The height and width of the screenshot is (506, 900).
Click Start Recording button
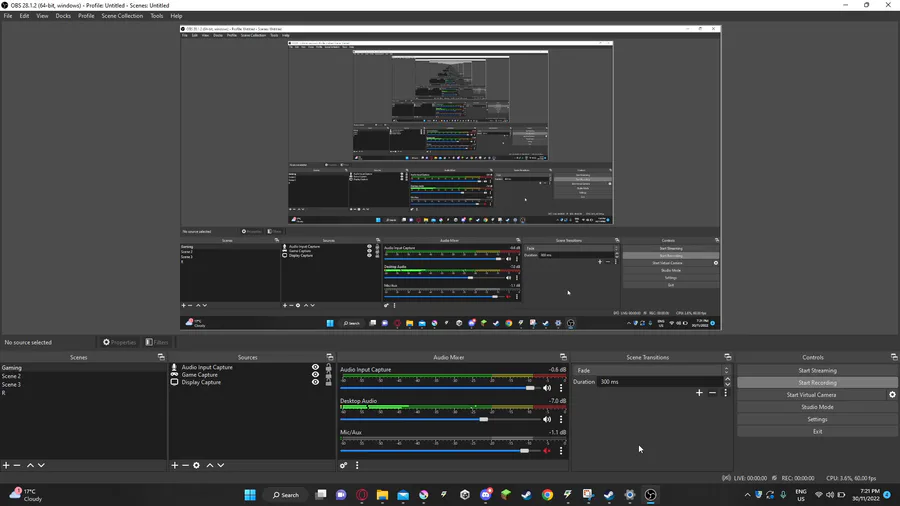tap(817, 383)
